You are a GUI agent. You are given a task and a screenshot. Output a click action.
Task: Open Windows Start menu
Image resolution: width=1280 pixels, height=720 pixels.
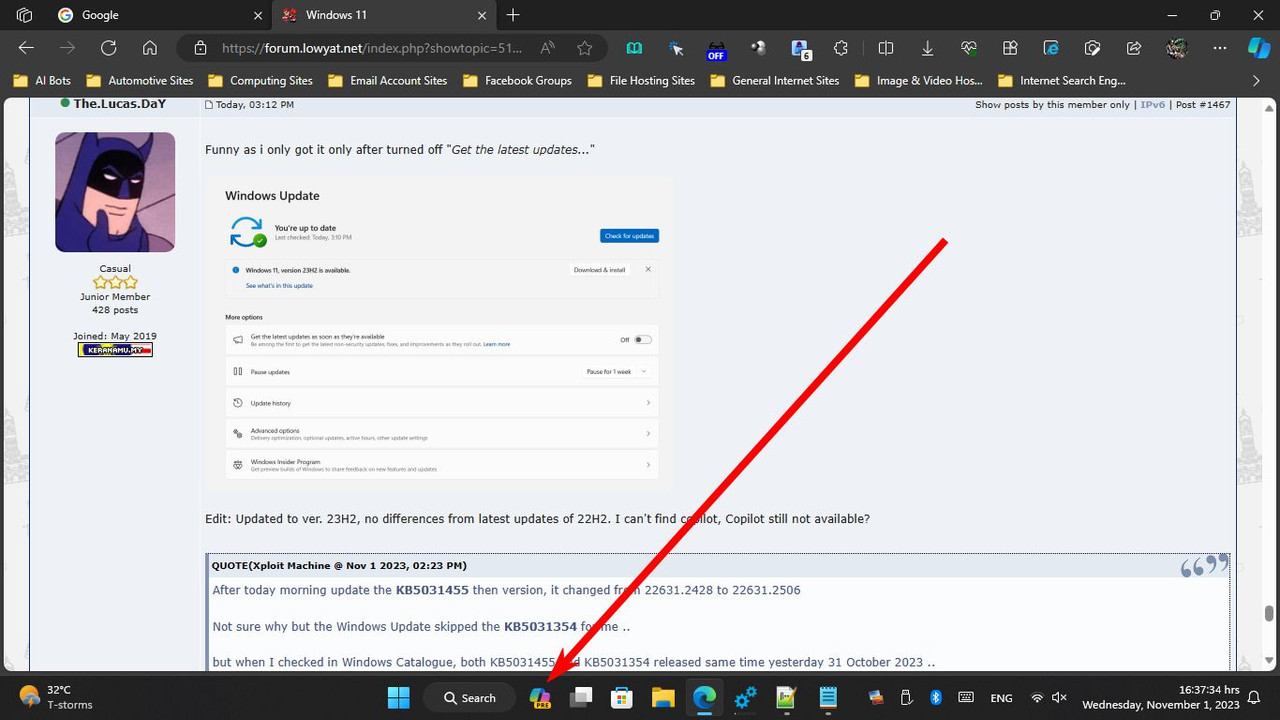point(398,698)
